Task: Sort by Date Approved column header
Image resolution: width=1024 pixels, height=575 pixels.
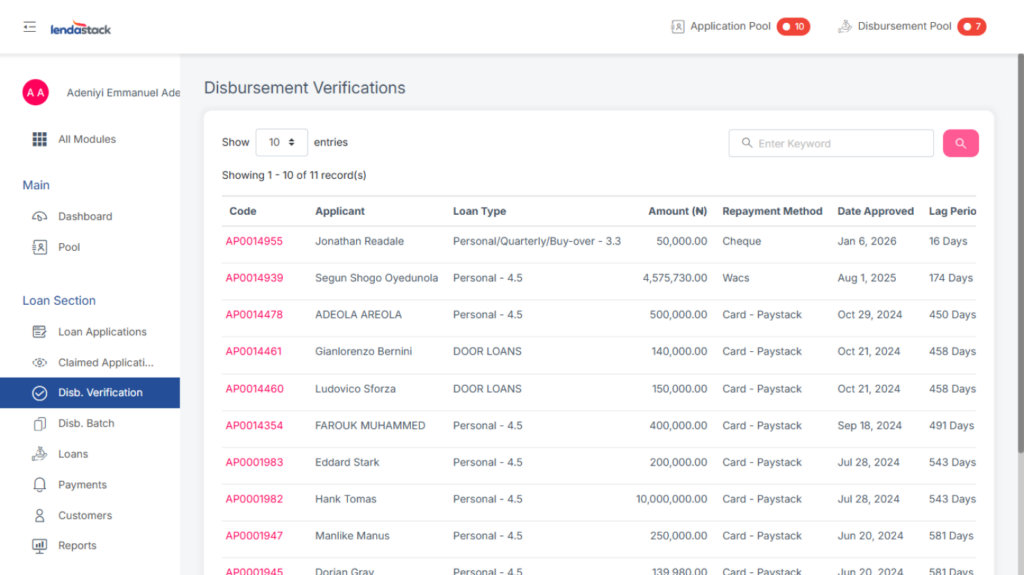Action: [875, 211]
